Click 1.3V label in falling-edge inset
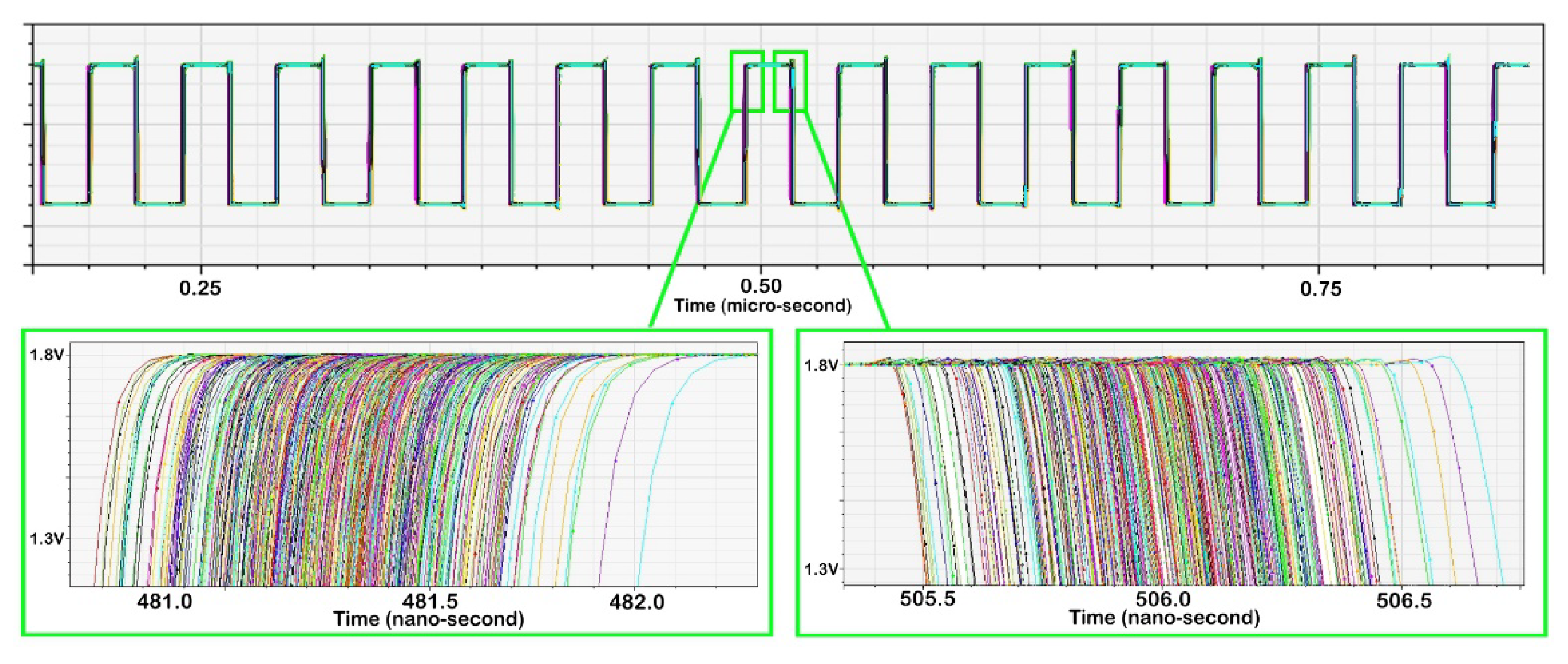The height and width of the screenshot is (664, 1568). pos(822,569)
